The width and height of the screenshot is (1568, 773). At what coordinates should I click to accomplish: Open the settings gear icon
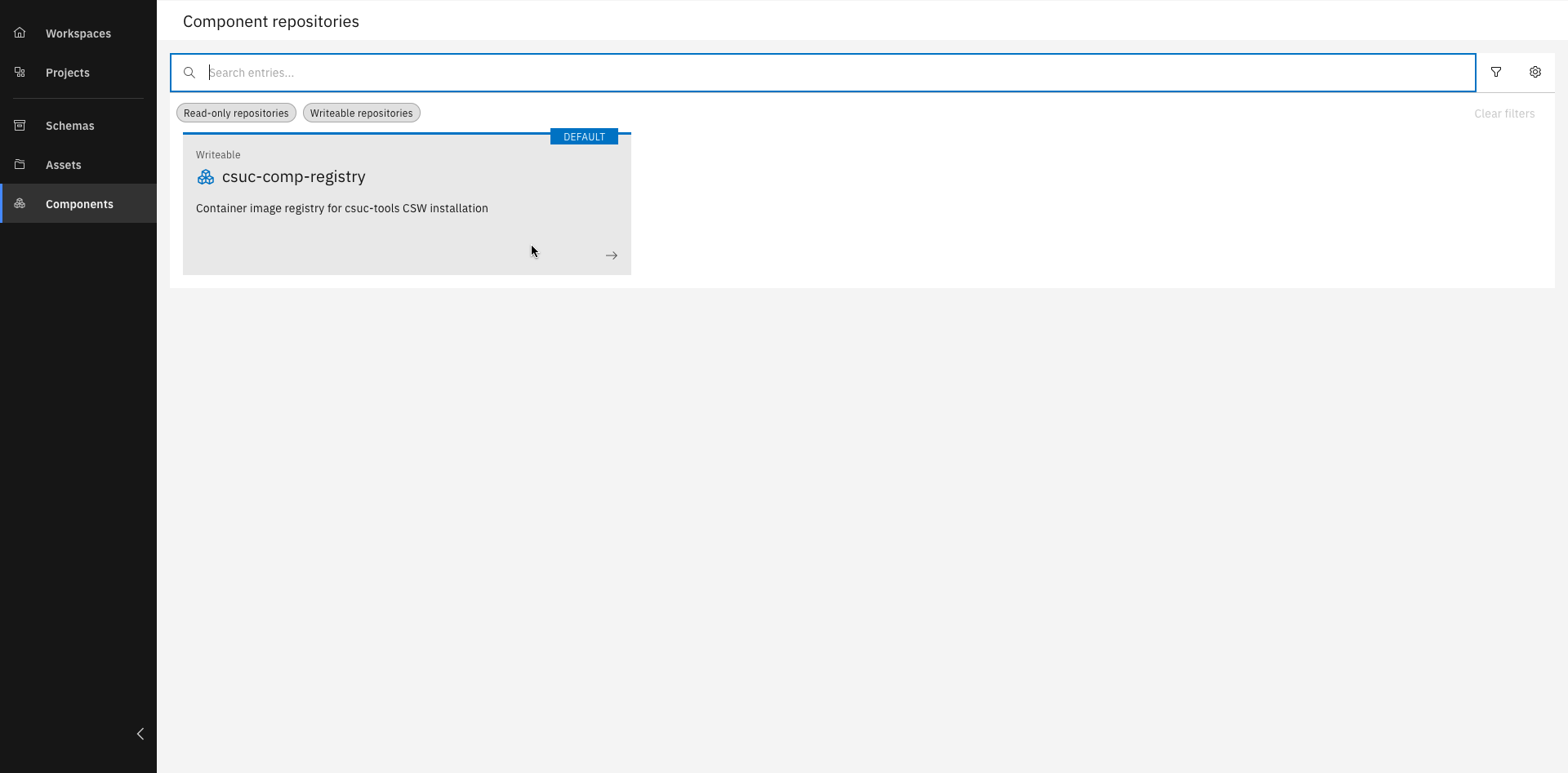[1535, 72]
